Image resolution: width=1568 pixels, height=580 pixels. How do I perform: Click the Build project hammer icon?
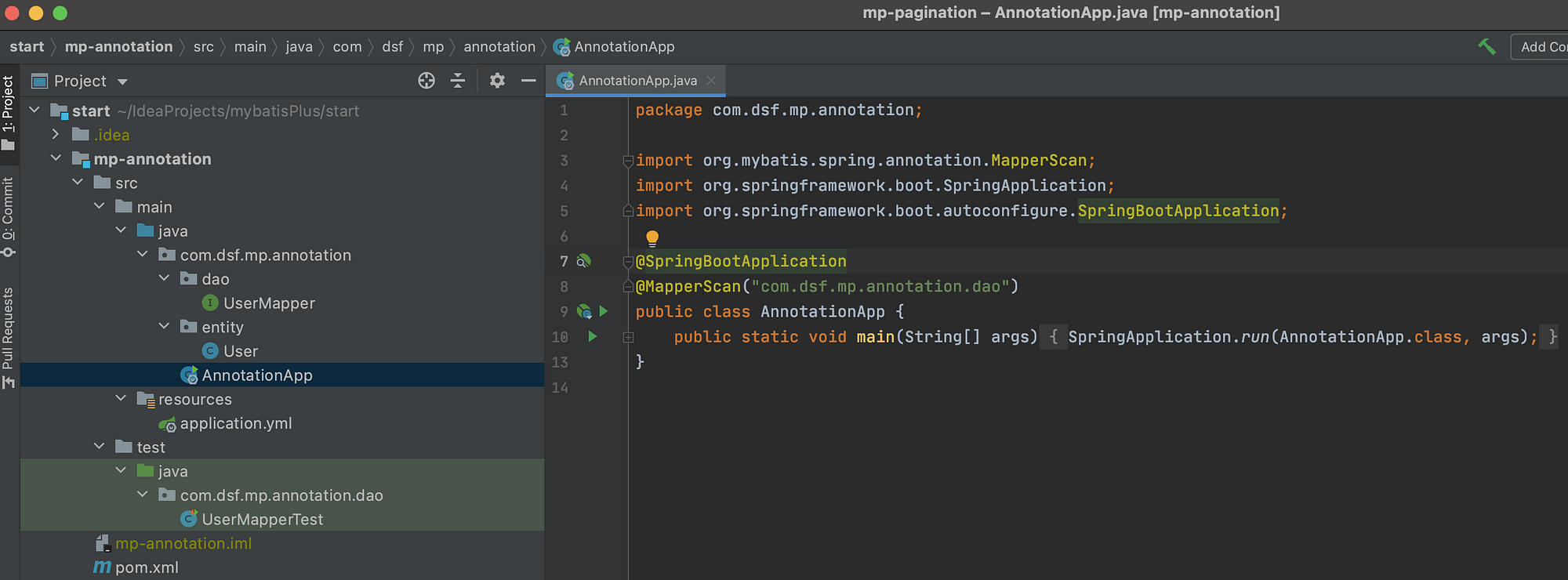click(x=1486, y=47)
